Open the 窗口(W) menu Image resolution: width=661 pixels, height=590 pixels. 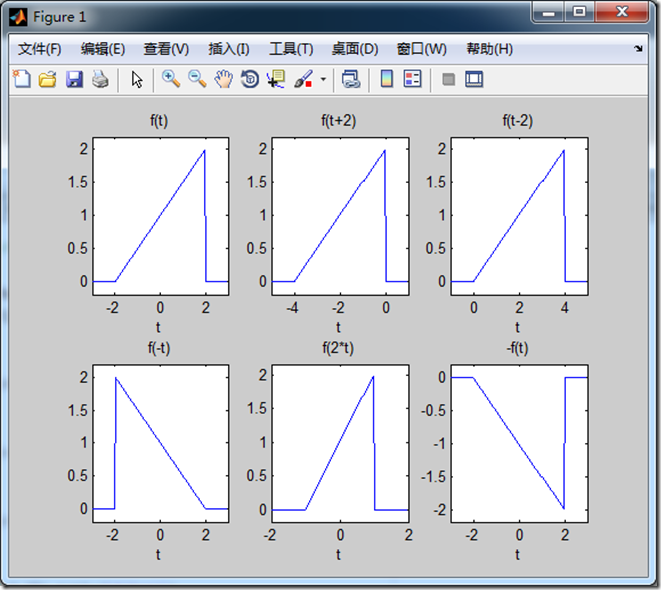[422, 49]
